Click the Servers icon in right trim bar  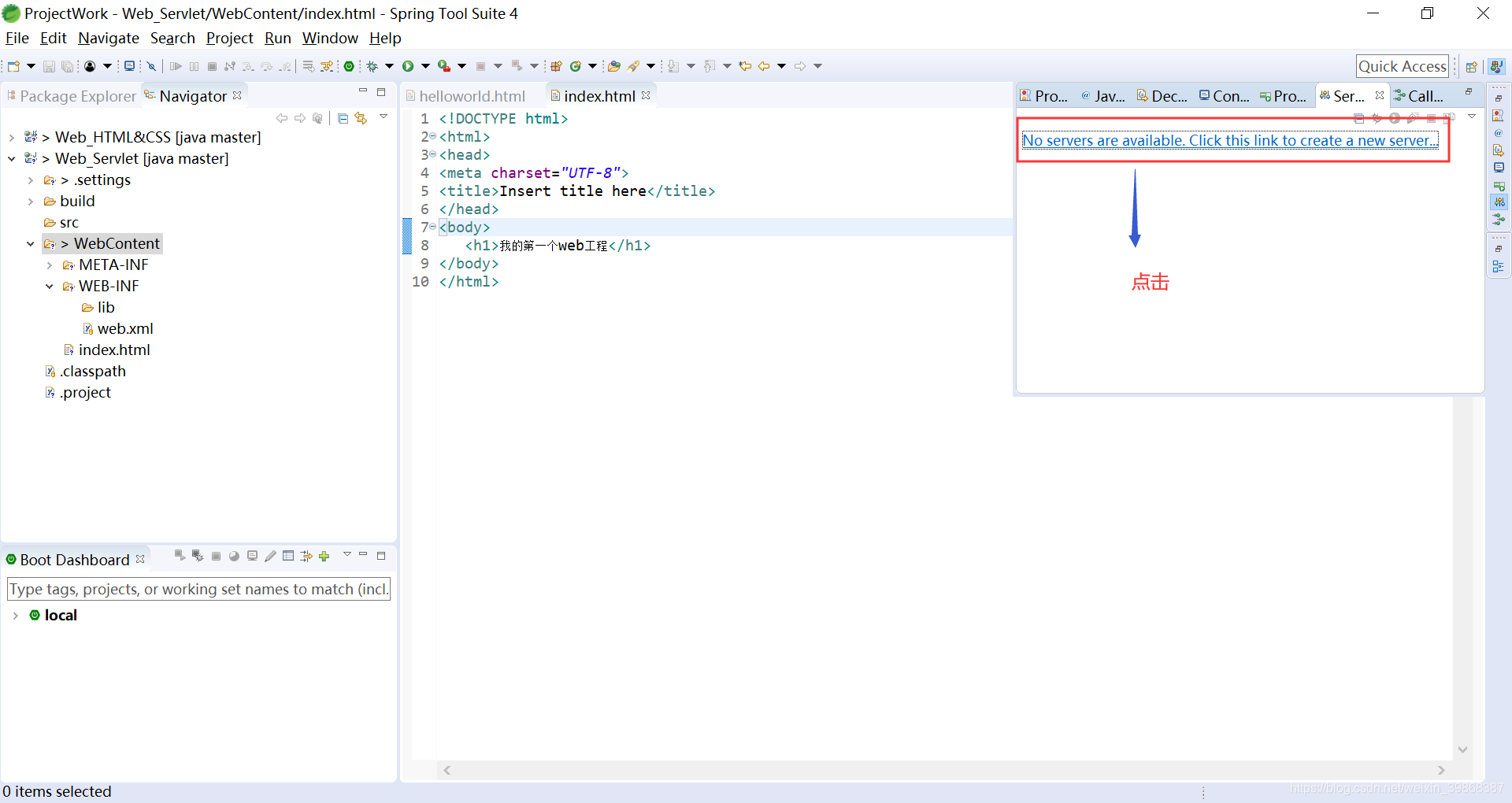click(1499, 202)
